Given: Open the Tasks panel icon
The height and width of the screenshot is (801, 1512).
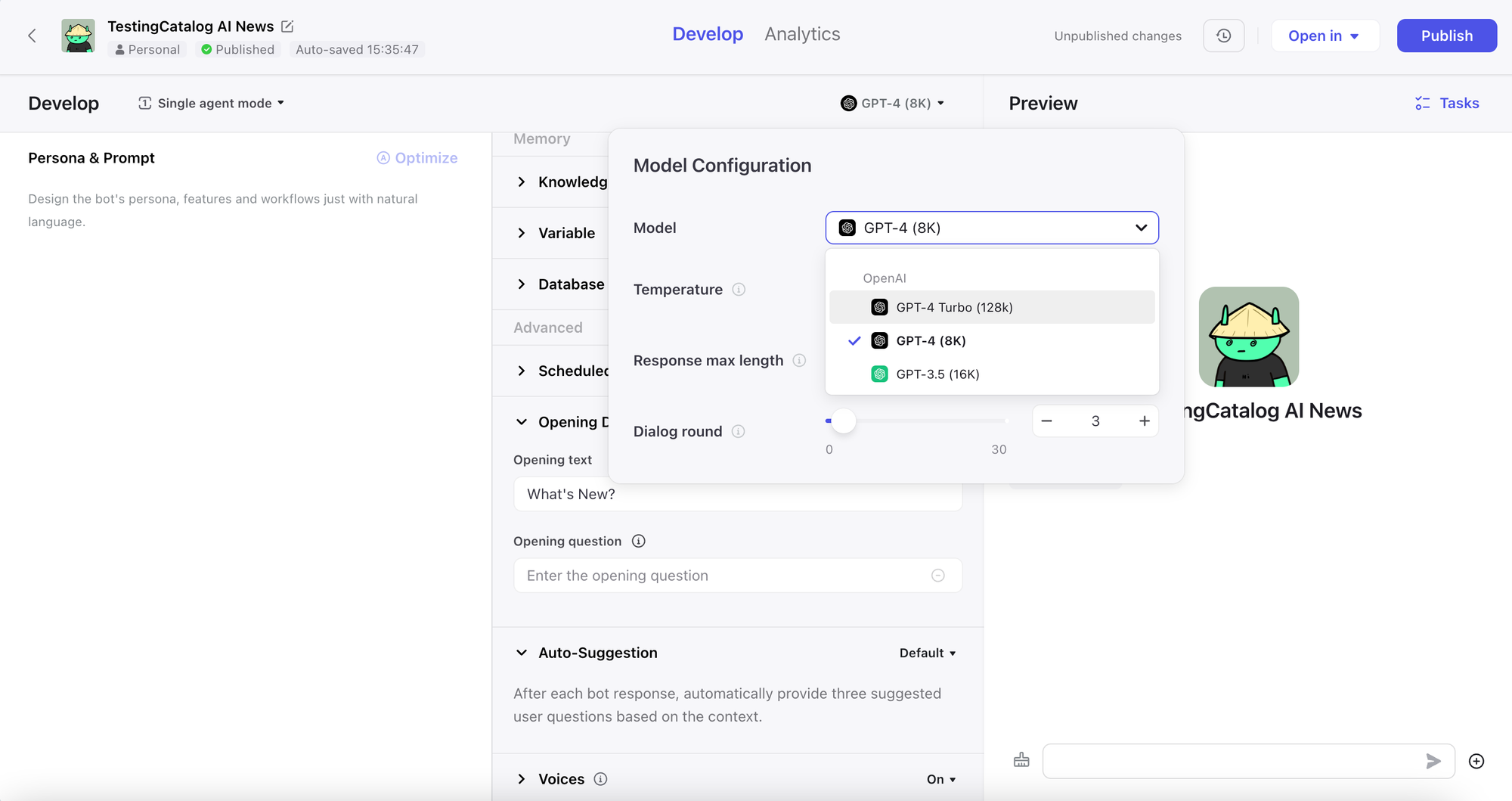Looking at the screenshot, I should tap(1422, 104).
